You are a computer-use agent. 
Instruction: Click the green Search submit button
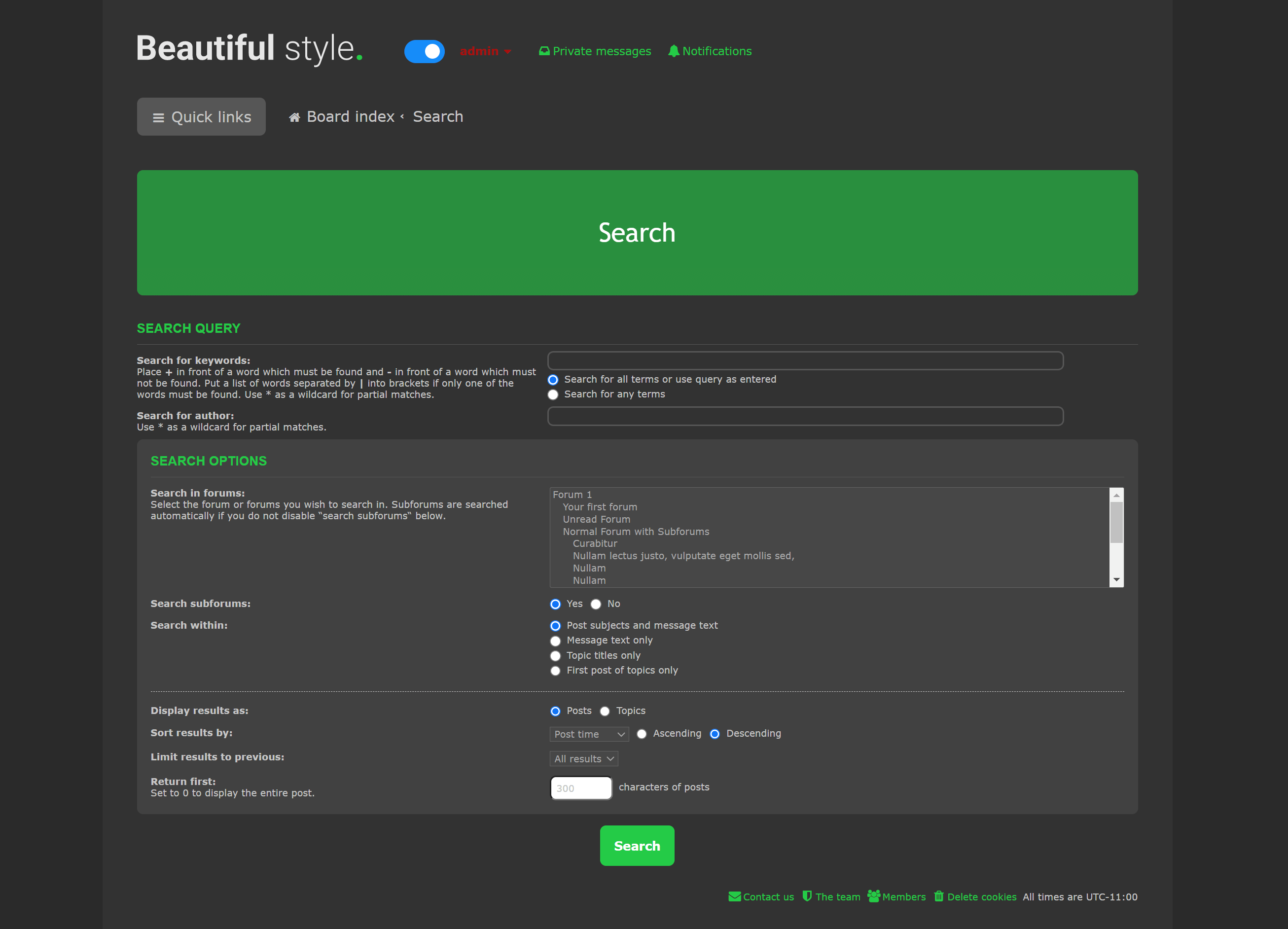coord(637,846)
